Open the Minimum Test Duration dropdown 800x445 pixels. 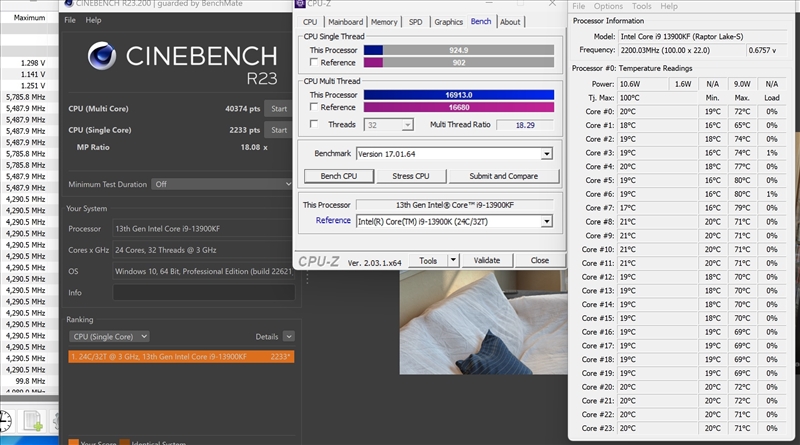point(222,184)
